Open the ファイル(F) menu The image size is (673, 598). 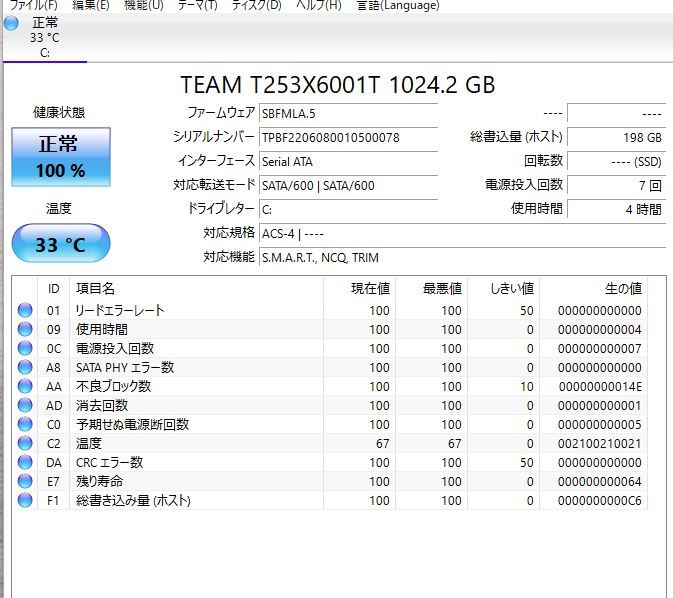coord(33,5)
